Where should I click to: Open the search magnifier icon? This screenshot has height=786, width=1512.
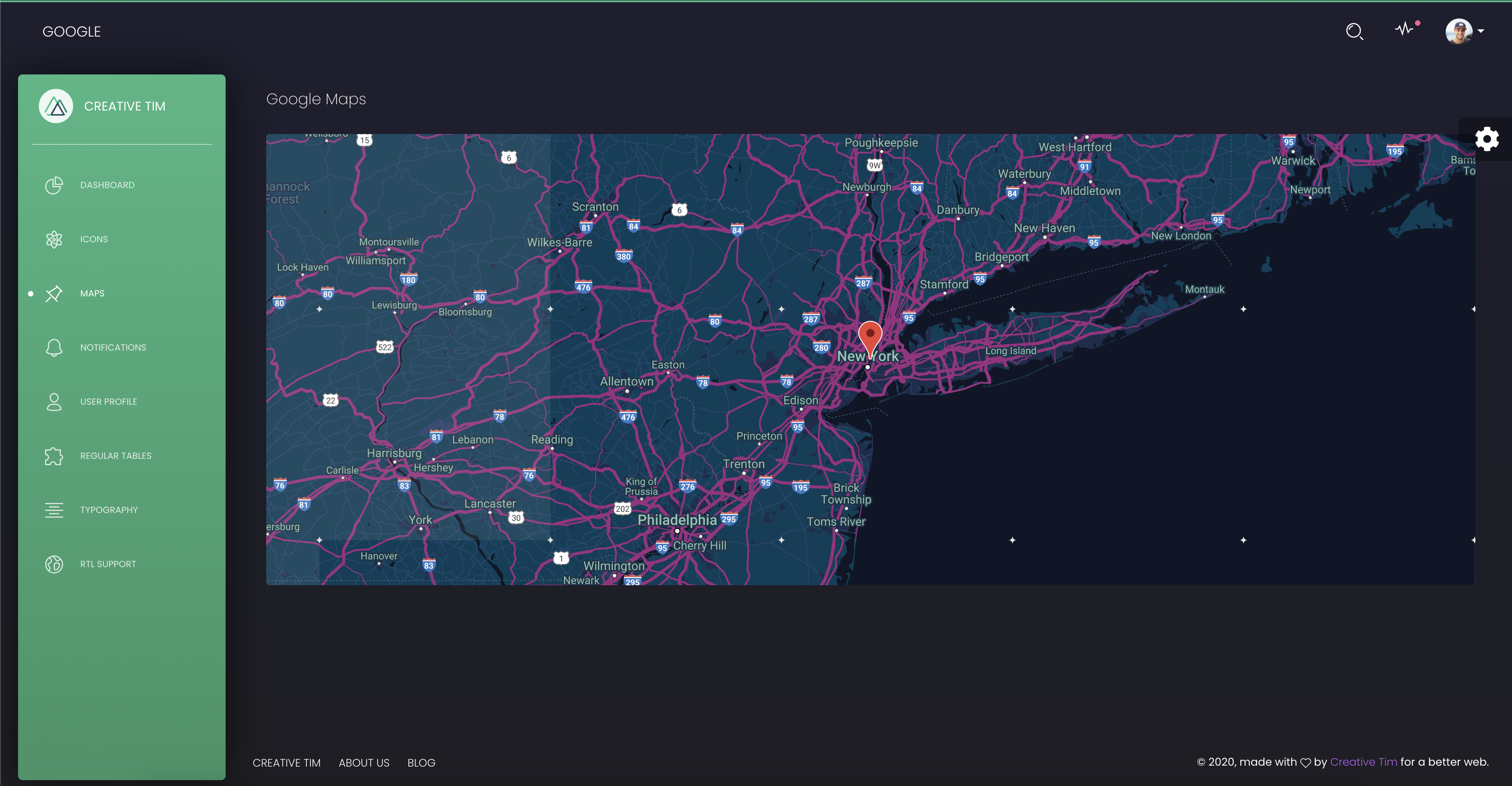click(x=1354, y=31)
